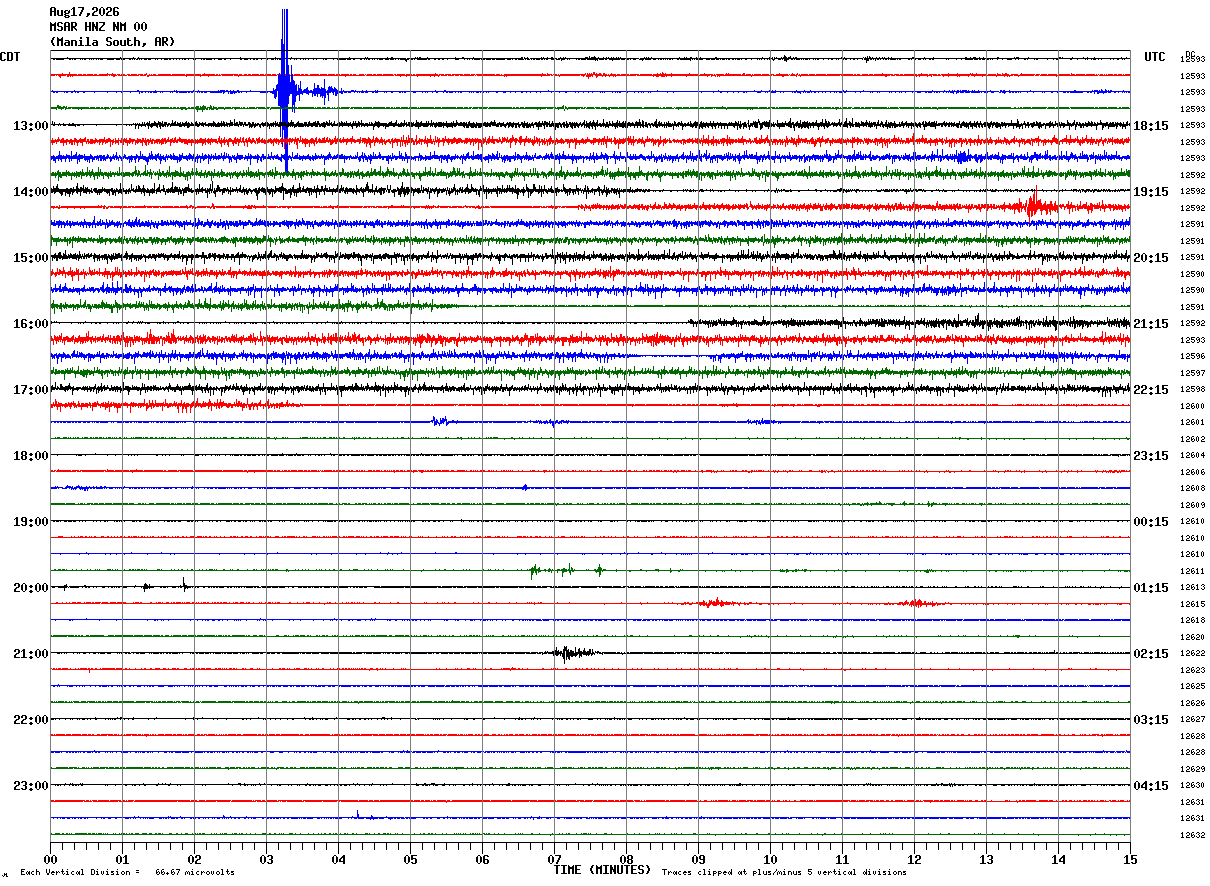Screen dimensions: 1210x886
Task: Click the black event on the 21:00 trace
Action: (x=572, y=653)
